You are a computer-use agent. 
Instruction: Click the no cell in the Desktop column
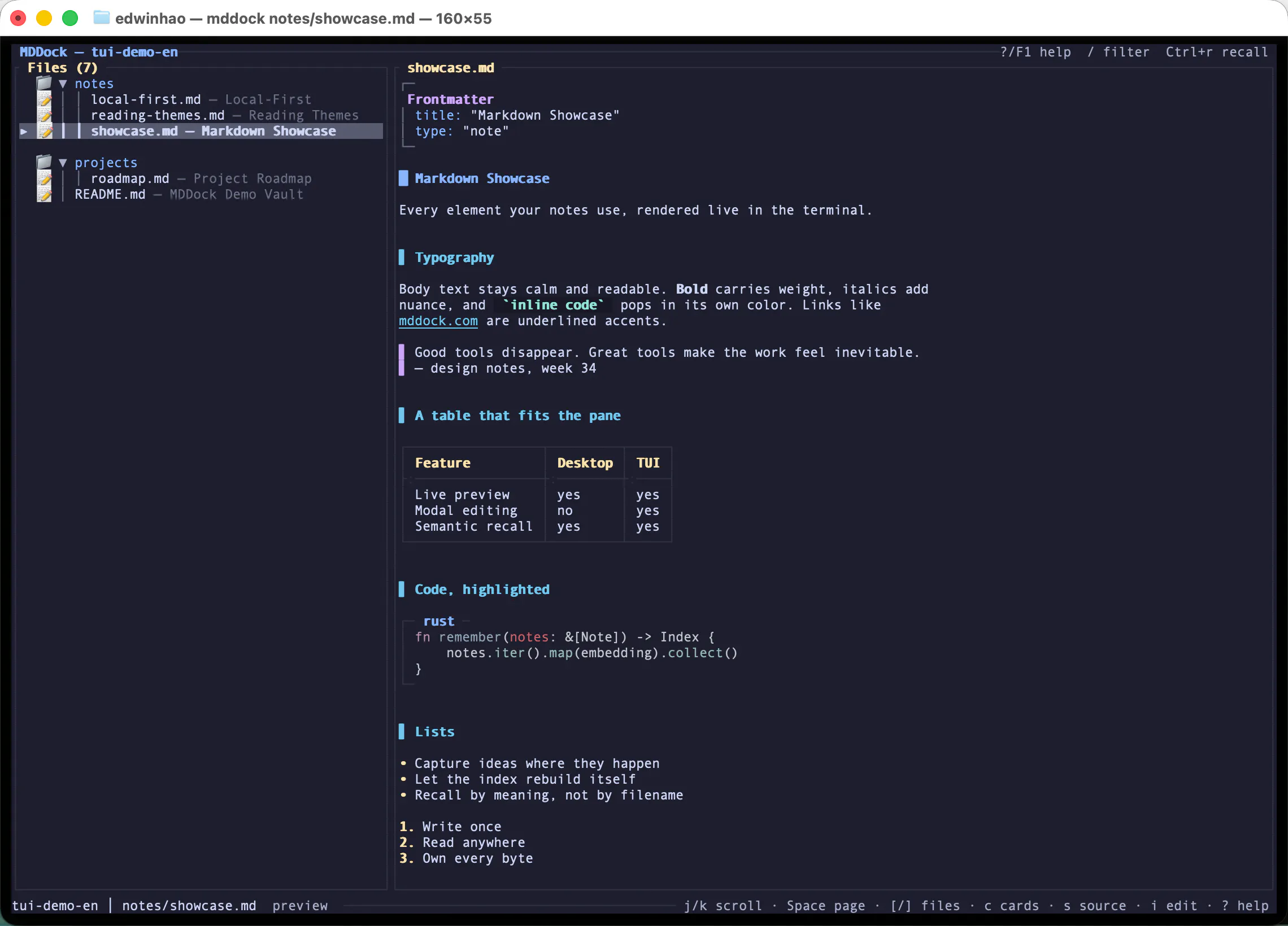pos(564,510)
